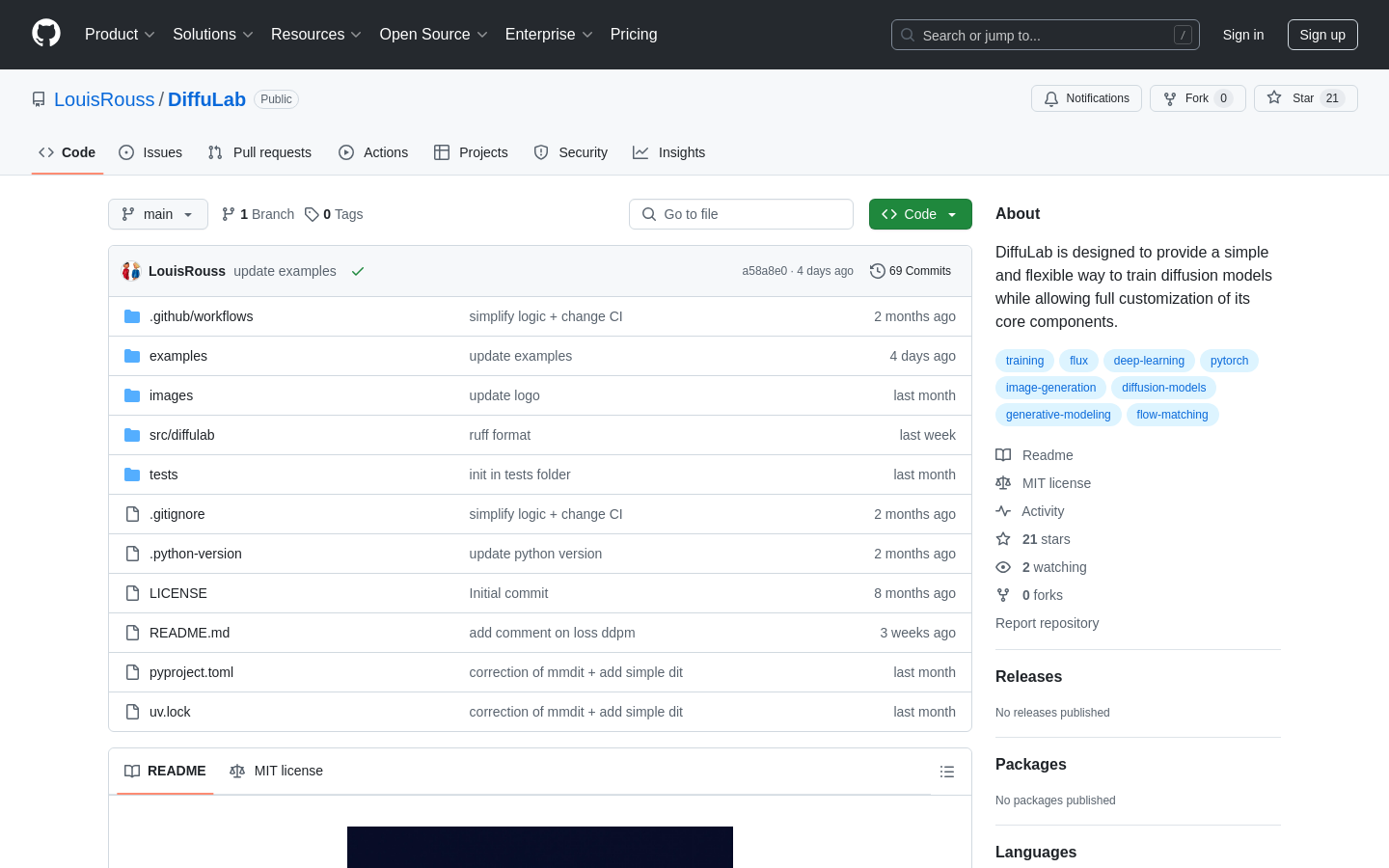Open the update examples commit message
This screenshot has height=868, width=1389.
pos(285,271)
